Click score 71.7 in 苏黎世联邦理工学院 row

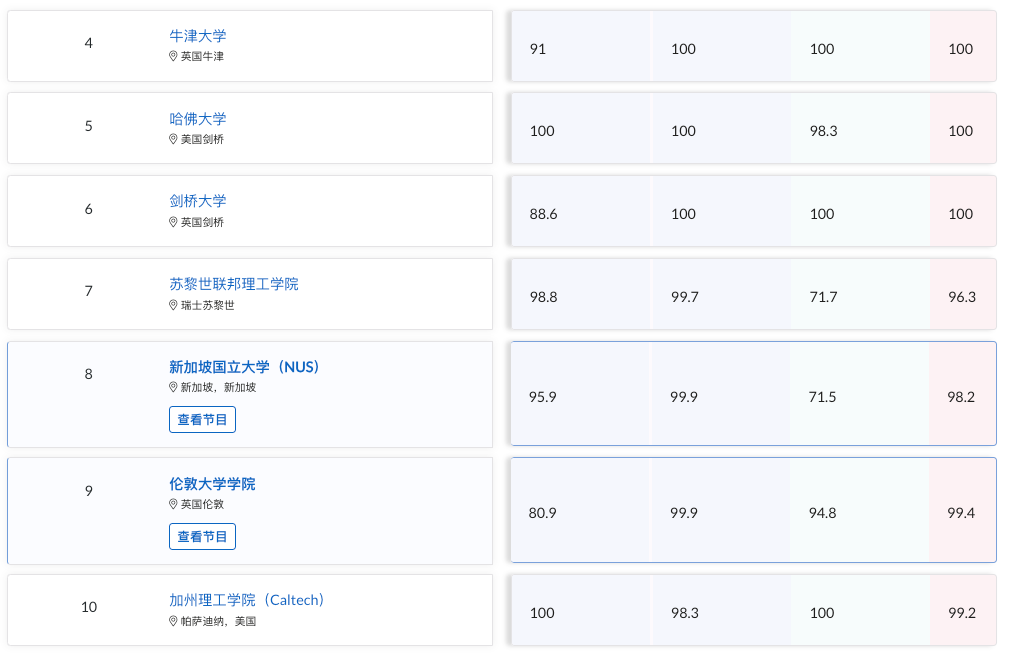(x=824, y=297)
